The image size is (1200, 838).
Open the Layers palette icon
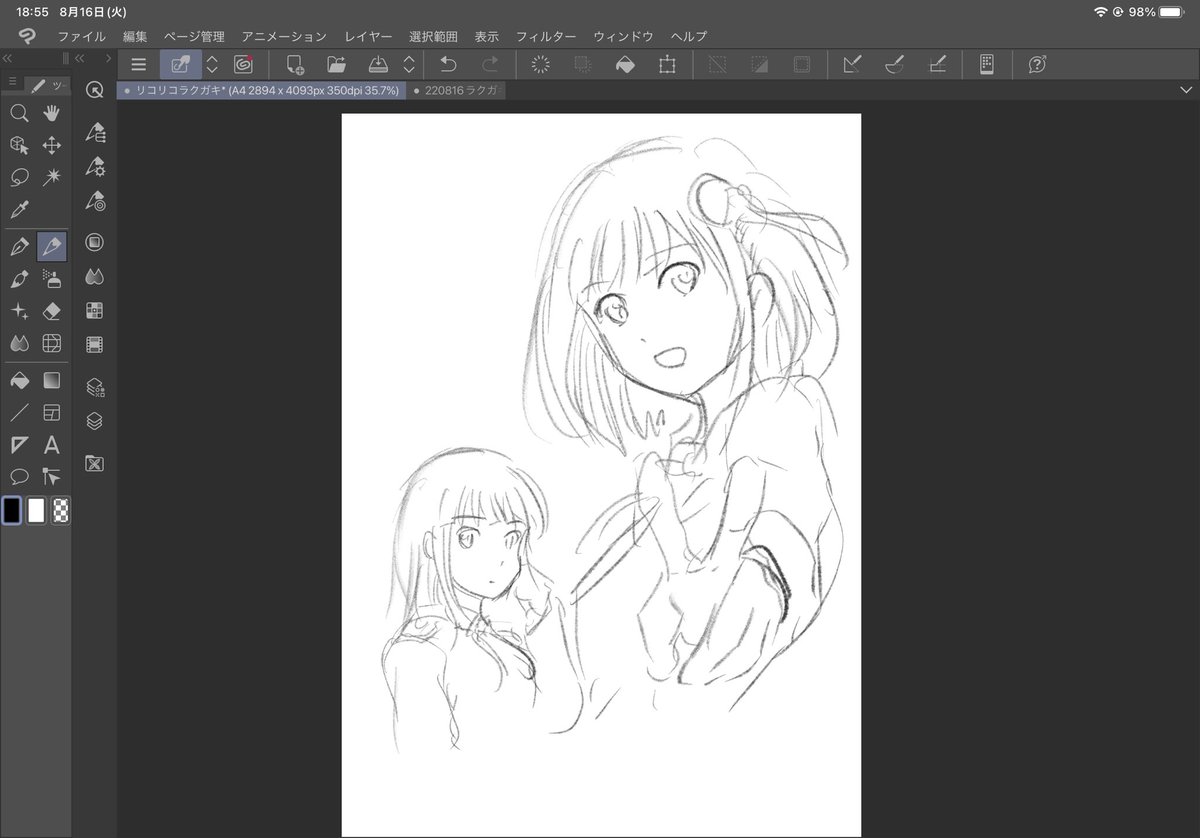point(95,421)
